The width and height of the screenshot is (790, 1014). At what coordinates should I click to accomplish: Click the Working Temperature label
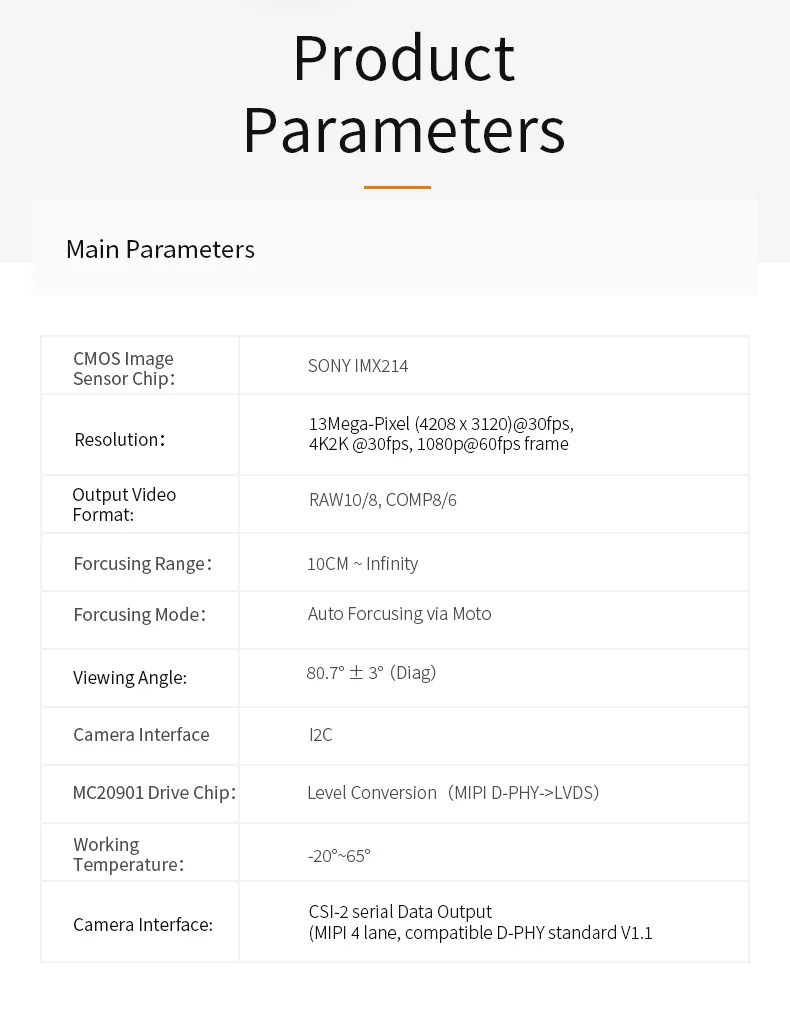click(128, 855)
